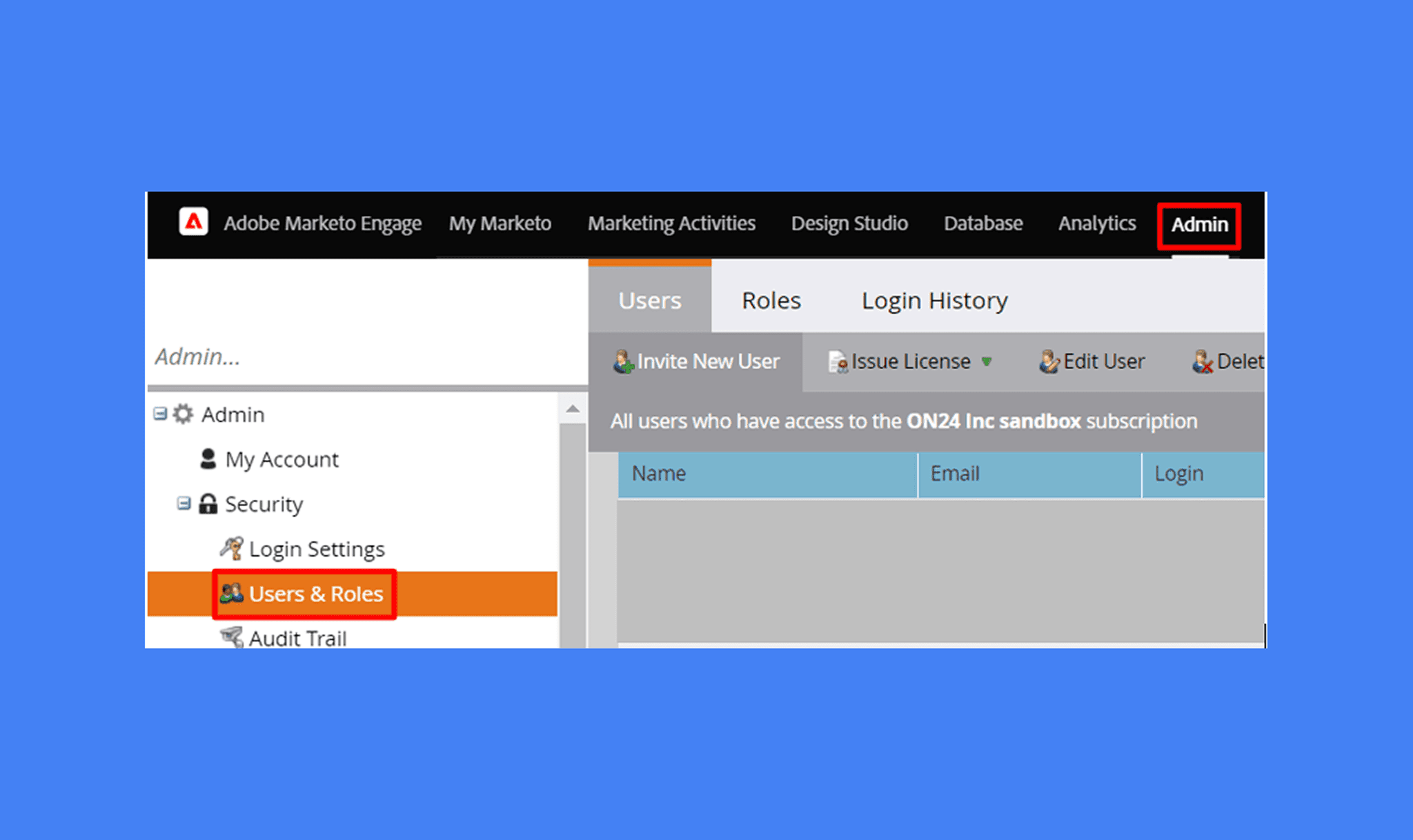
Task: Open Marketing Activities in the navigation
Action: coord(671,223)
